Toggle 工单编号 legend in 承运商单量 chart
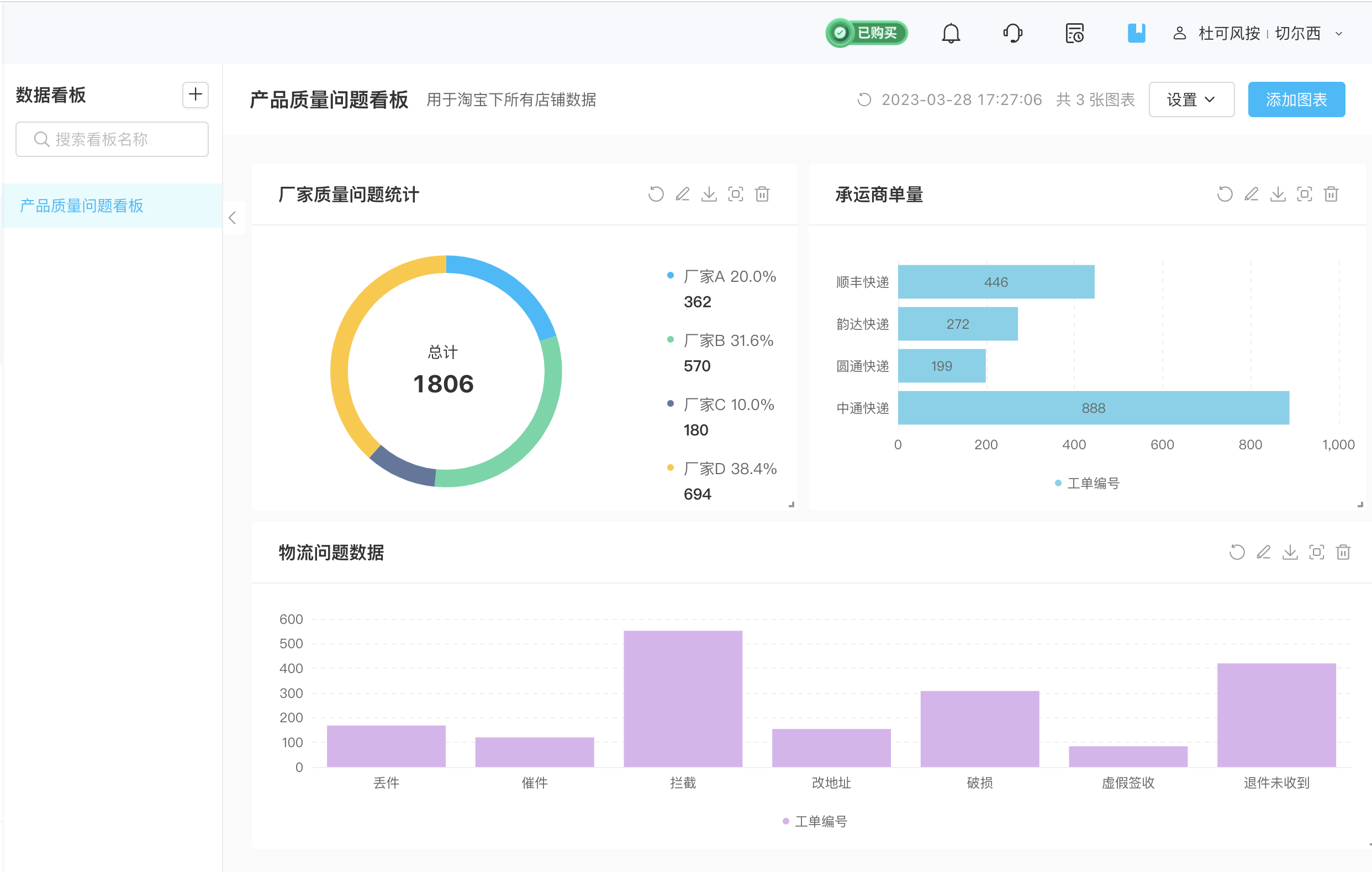 coord(1087,484)
